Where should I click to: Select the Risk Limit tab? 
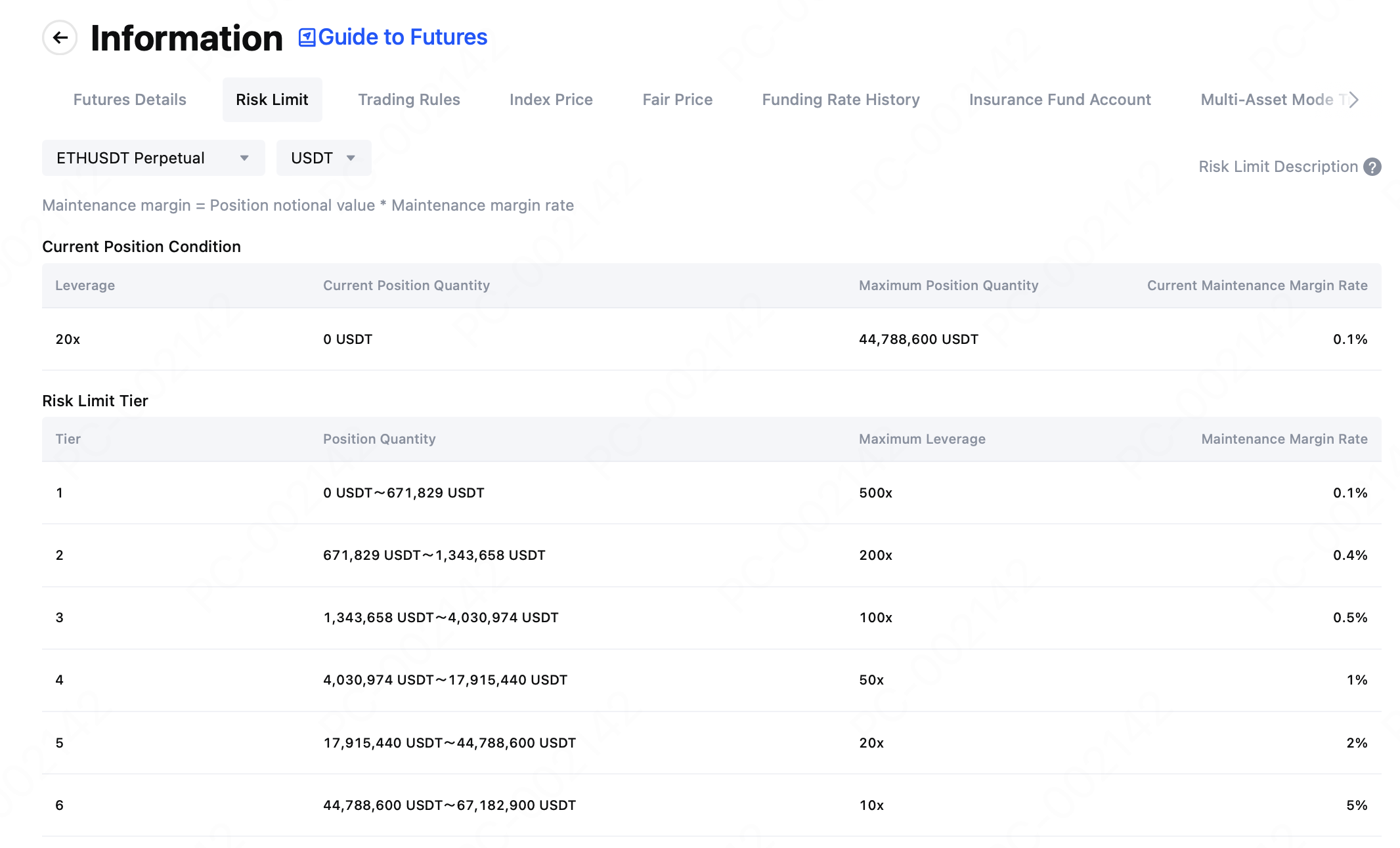pyautogui.click(x=272, y=100)
